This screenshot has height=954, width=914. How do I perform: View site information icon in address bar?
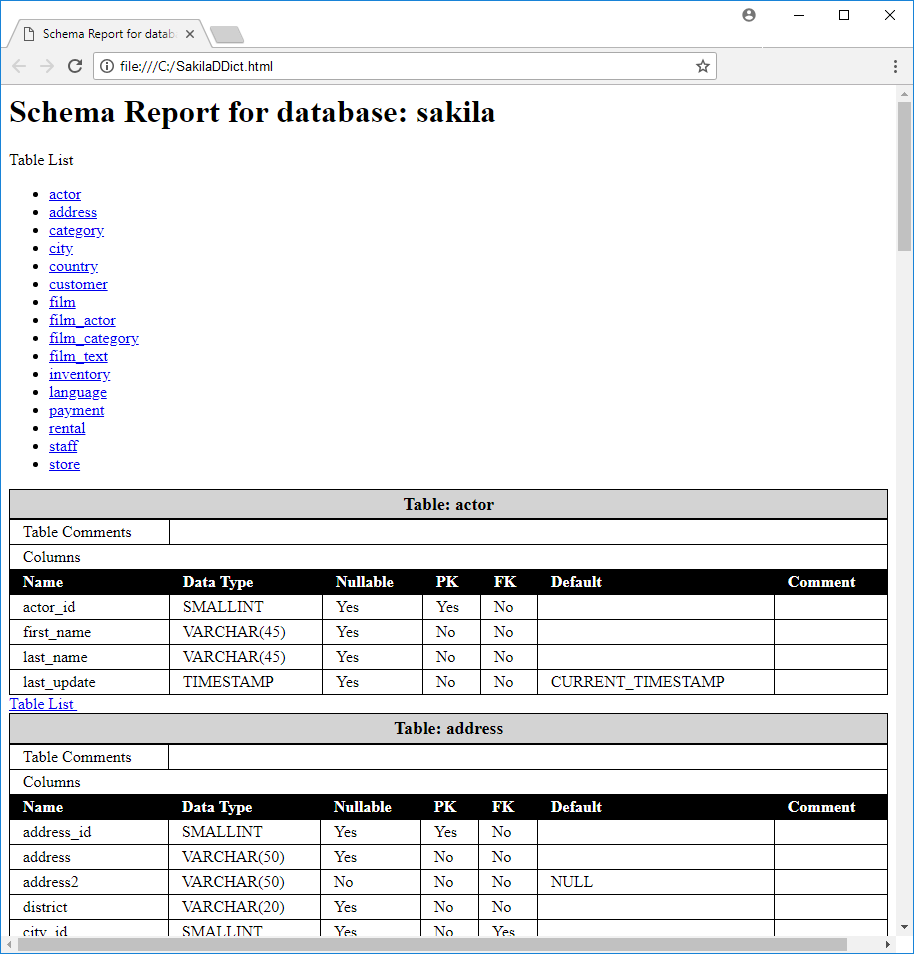[107, 66]
